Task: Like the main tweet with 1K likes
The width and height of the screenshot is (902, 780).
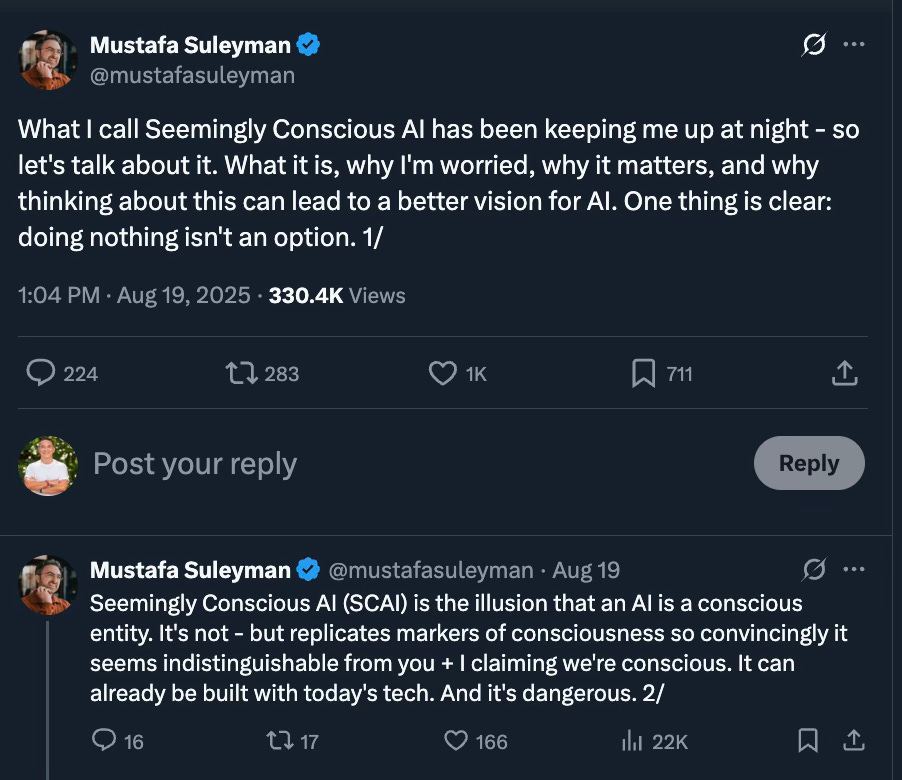Action: click(x=442, y=373)
